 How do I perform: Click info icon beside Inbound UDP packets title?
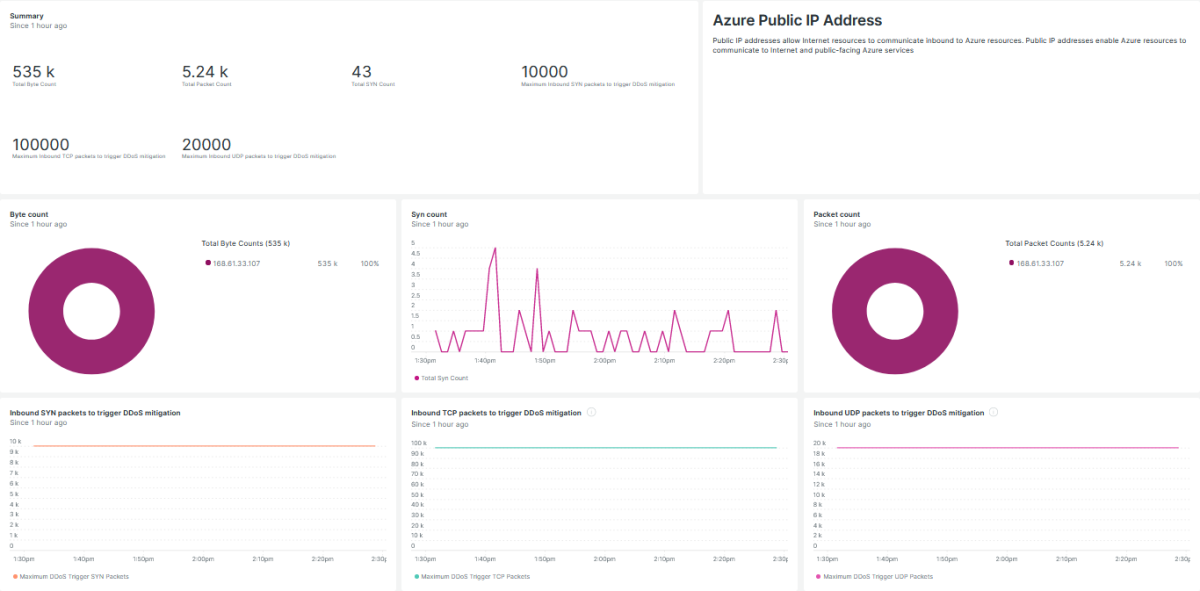pyautogui.click(x=993, y=412)
